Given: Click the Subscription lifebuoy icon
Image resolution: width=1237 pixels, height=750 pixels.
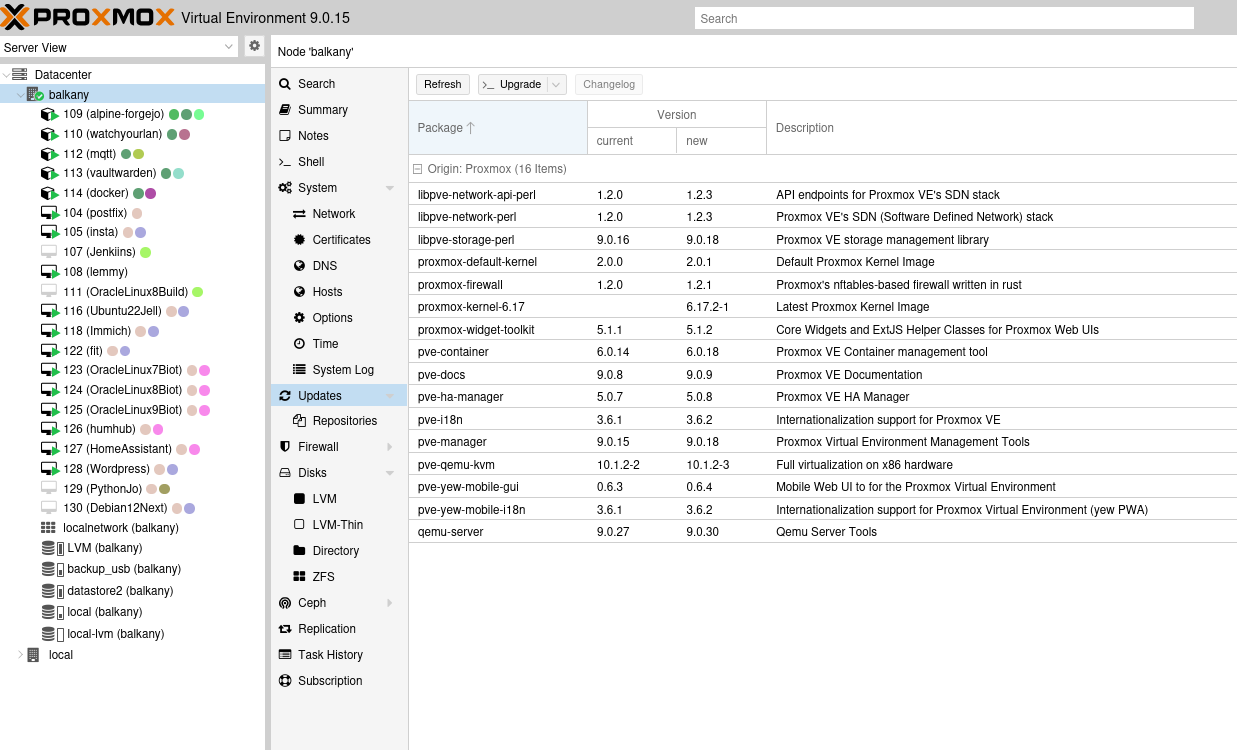Looking at the screenshot, I should (x=285, y=681).
